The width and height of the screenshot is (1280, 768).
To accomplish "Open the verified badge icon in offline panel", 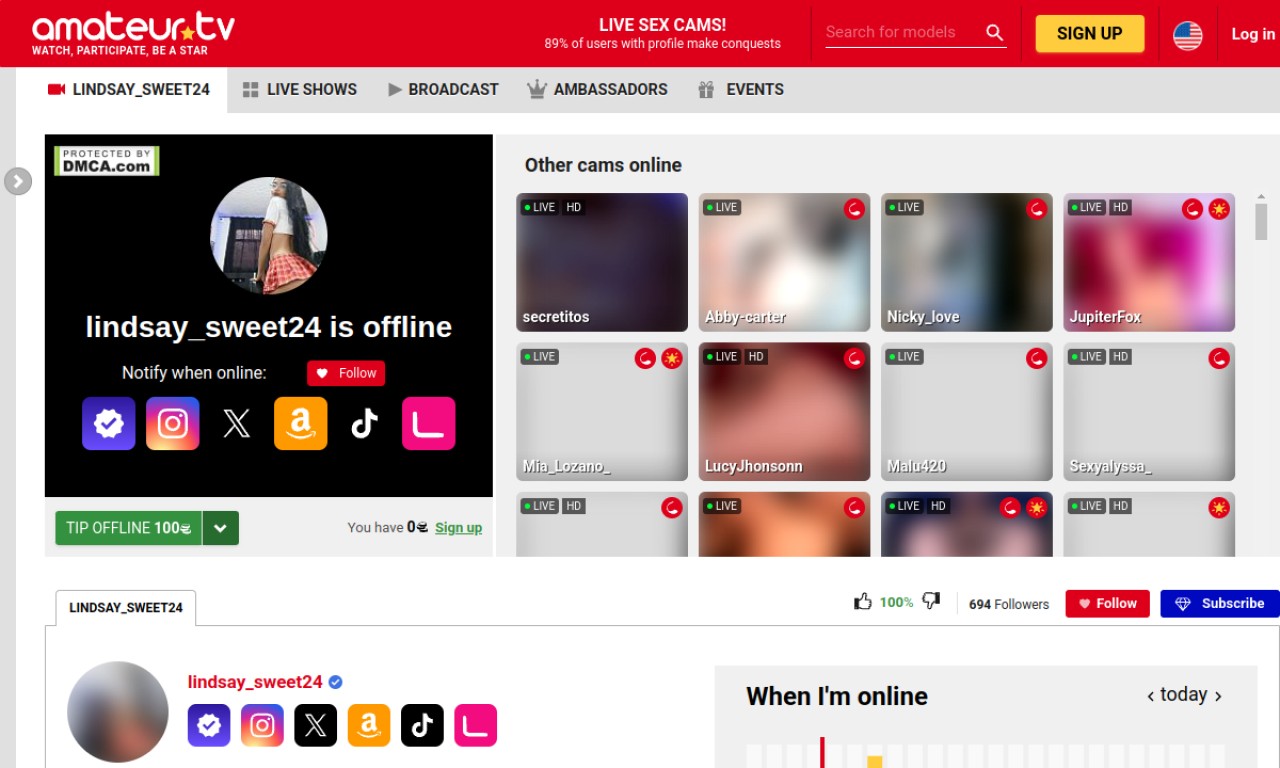I will tap(108, 423).
